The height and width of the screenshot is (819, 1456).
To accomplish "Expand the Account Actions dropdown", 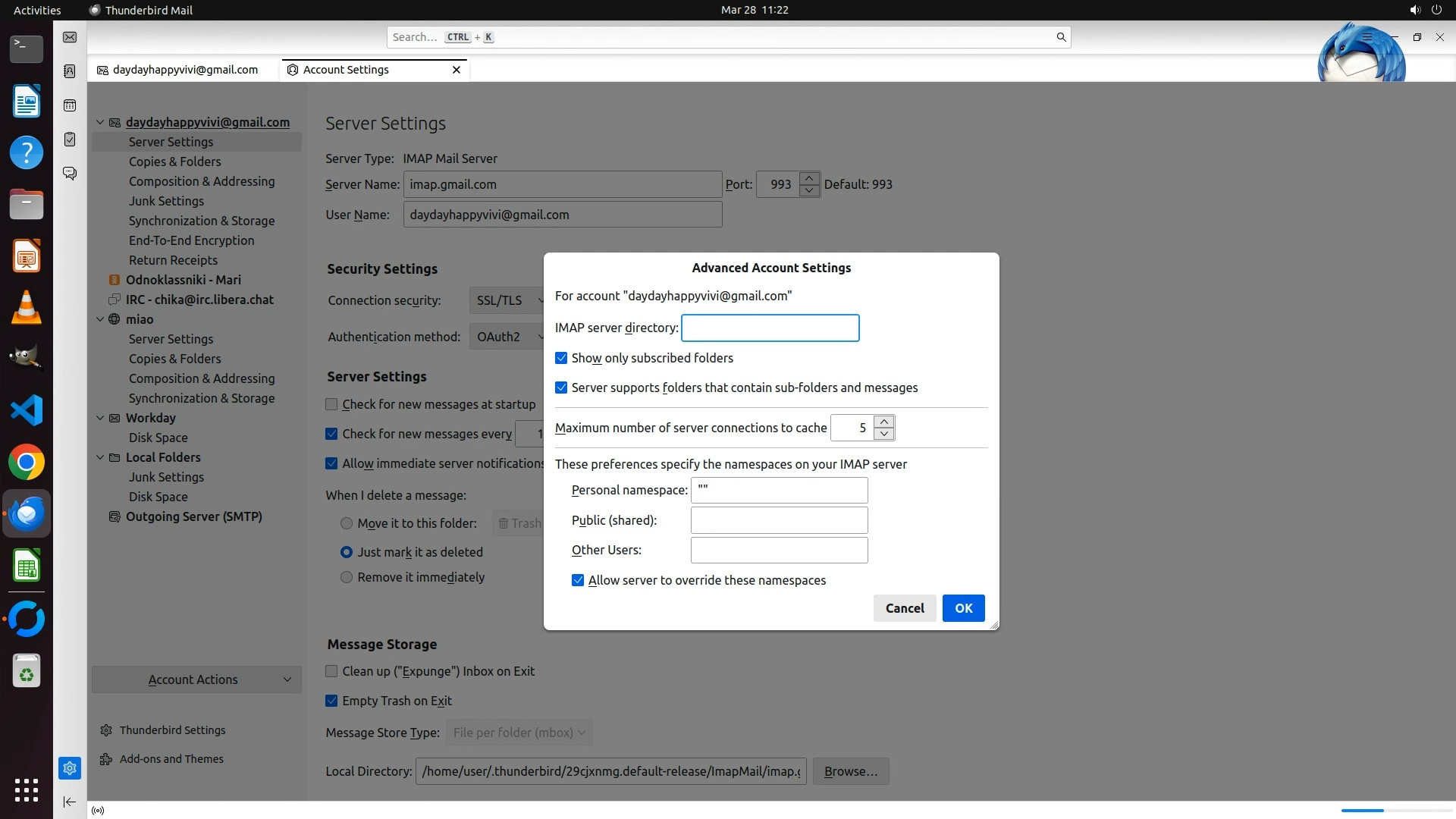I will pos(196,679).
